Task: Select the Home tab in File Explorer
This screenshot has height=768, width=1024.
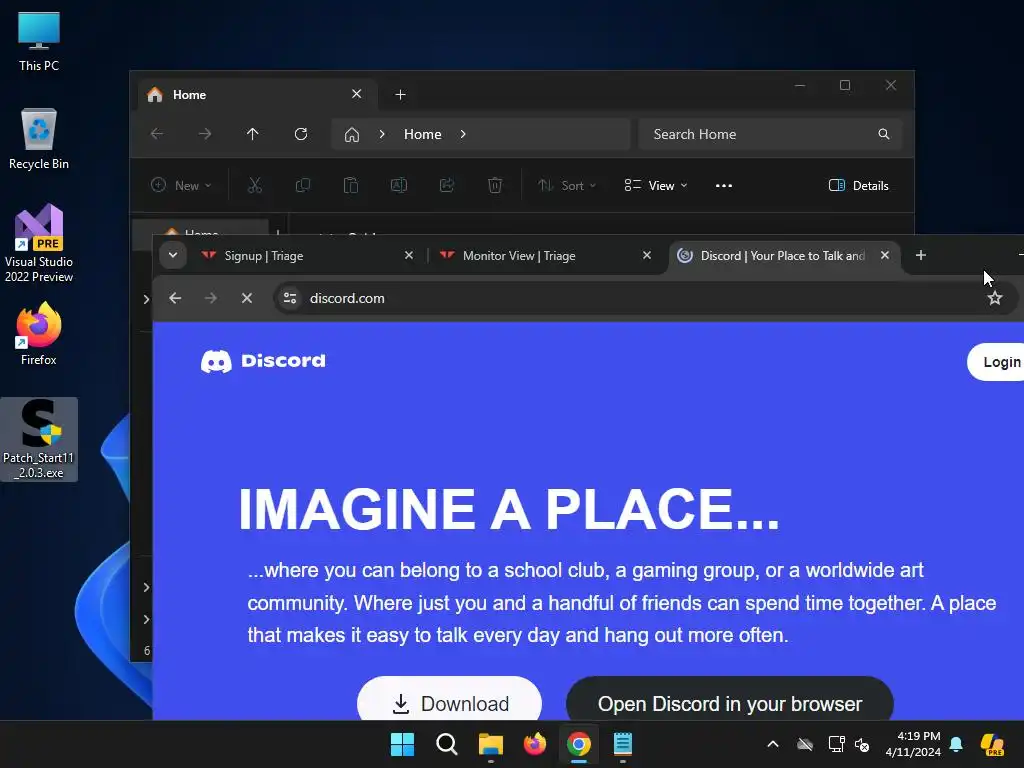Action: point(256,95)
